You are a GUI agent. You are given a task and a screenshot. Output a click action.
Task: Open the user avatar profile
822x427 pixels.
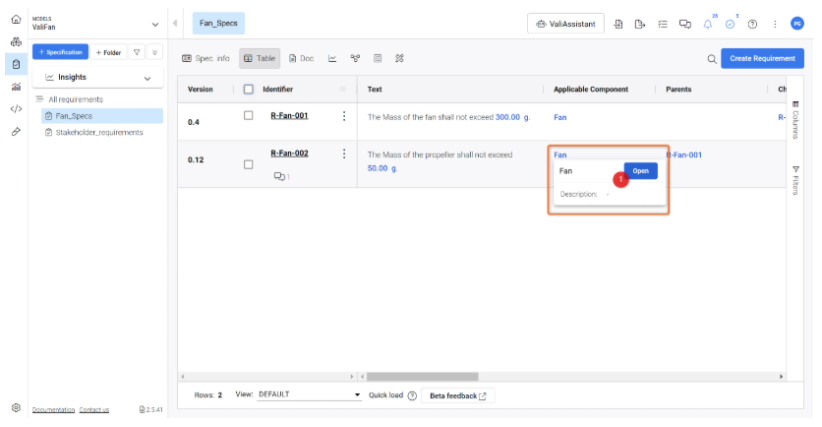click(x=797, y=24)
